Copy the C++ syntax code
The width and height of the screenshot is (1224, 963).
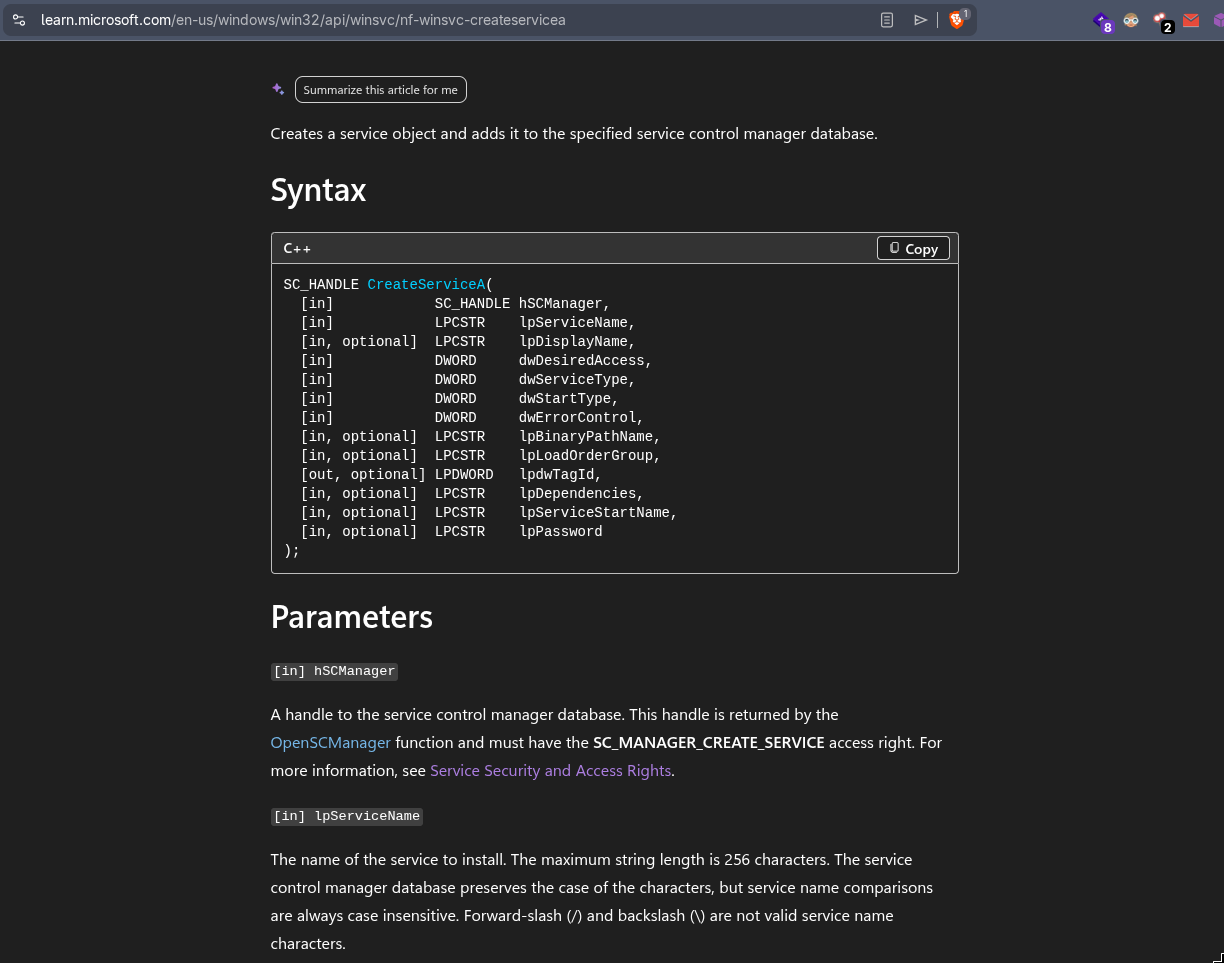pyautogui.click(x=913, y=248)
